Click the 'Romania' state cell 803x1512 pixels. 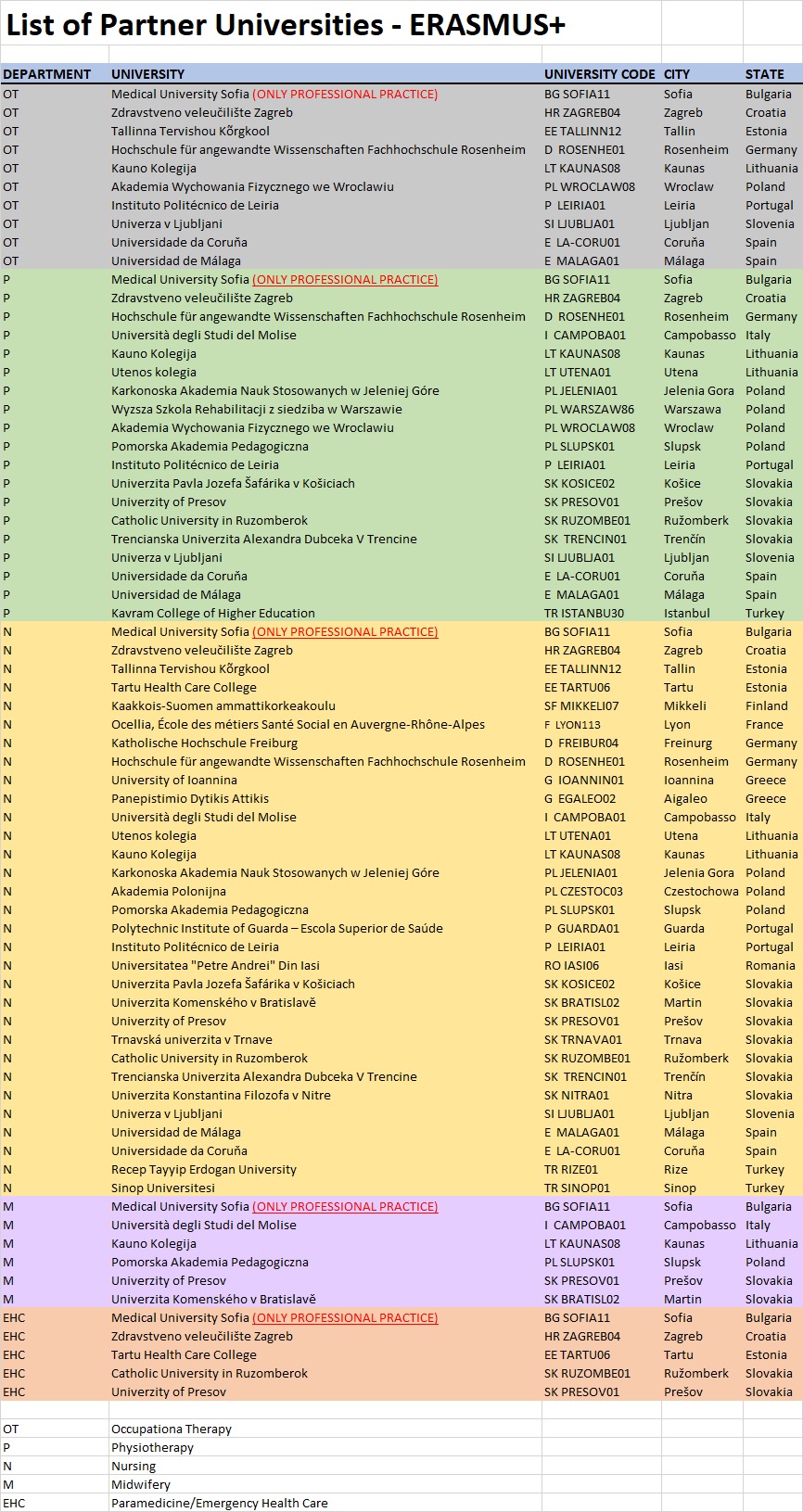tap(771, 965)
